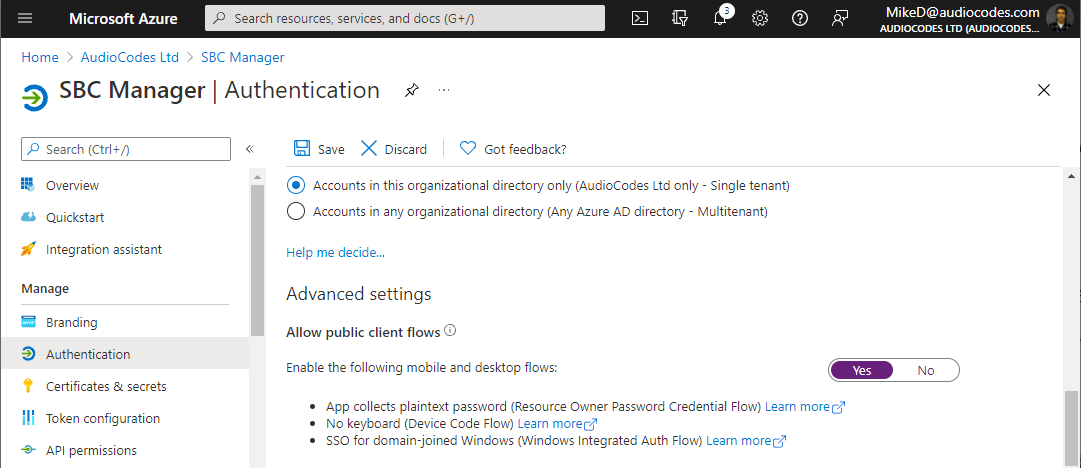This screenshot has height=468, width=1081.
Task: Open the notifications bell
Action: (x=720, y=18)
